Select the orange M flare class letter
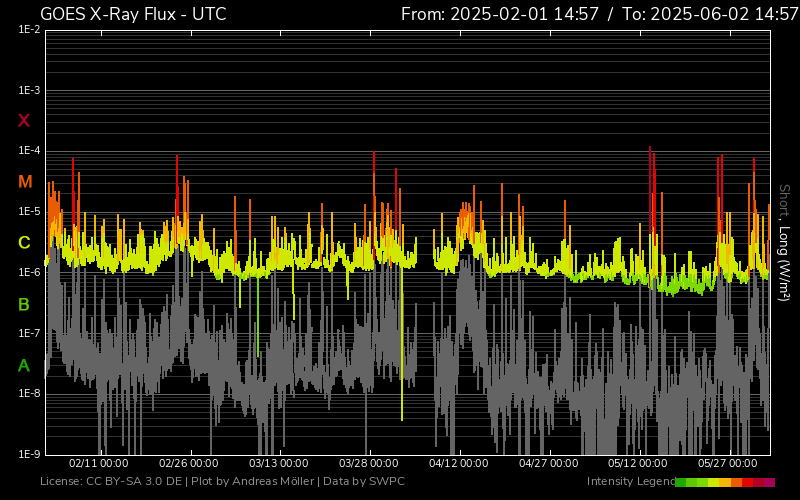 click(x=25, y=181)
